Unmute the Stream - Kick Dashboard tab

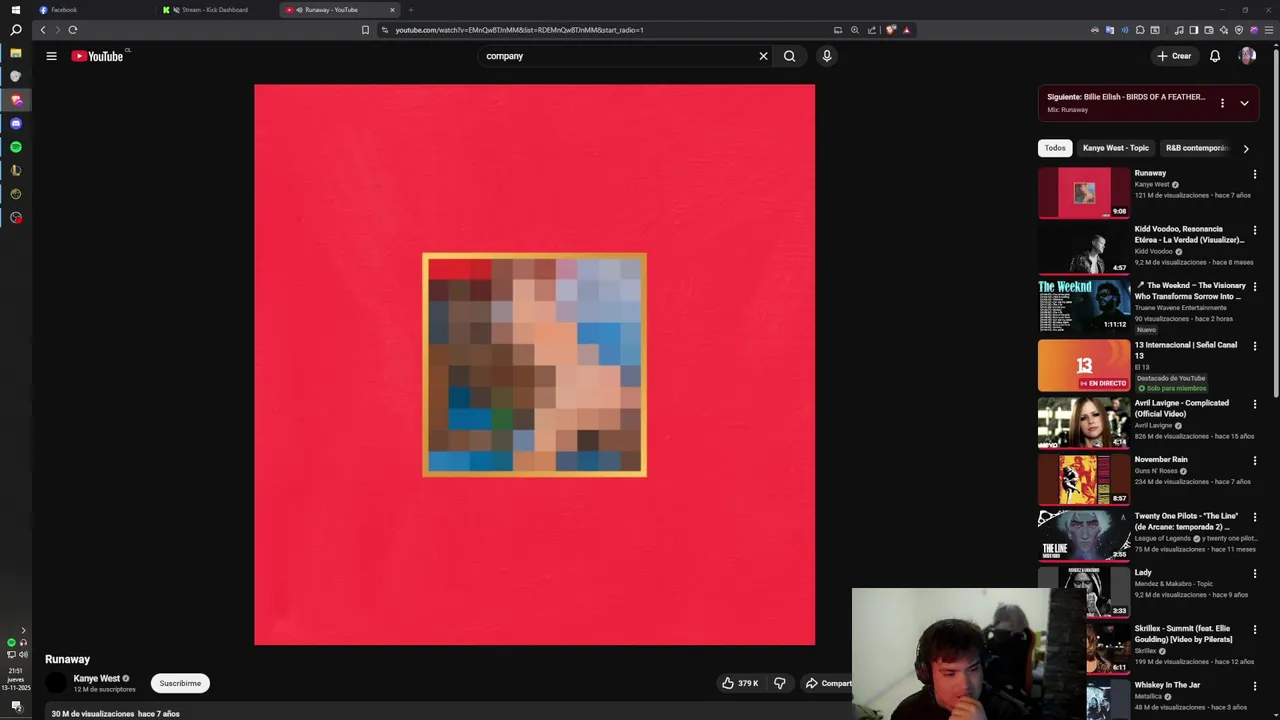pyautogui.click(x=176, y=10)
